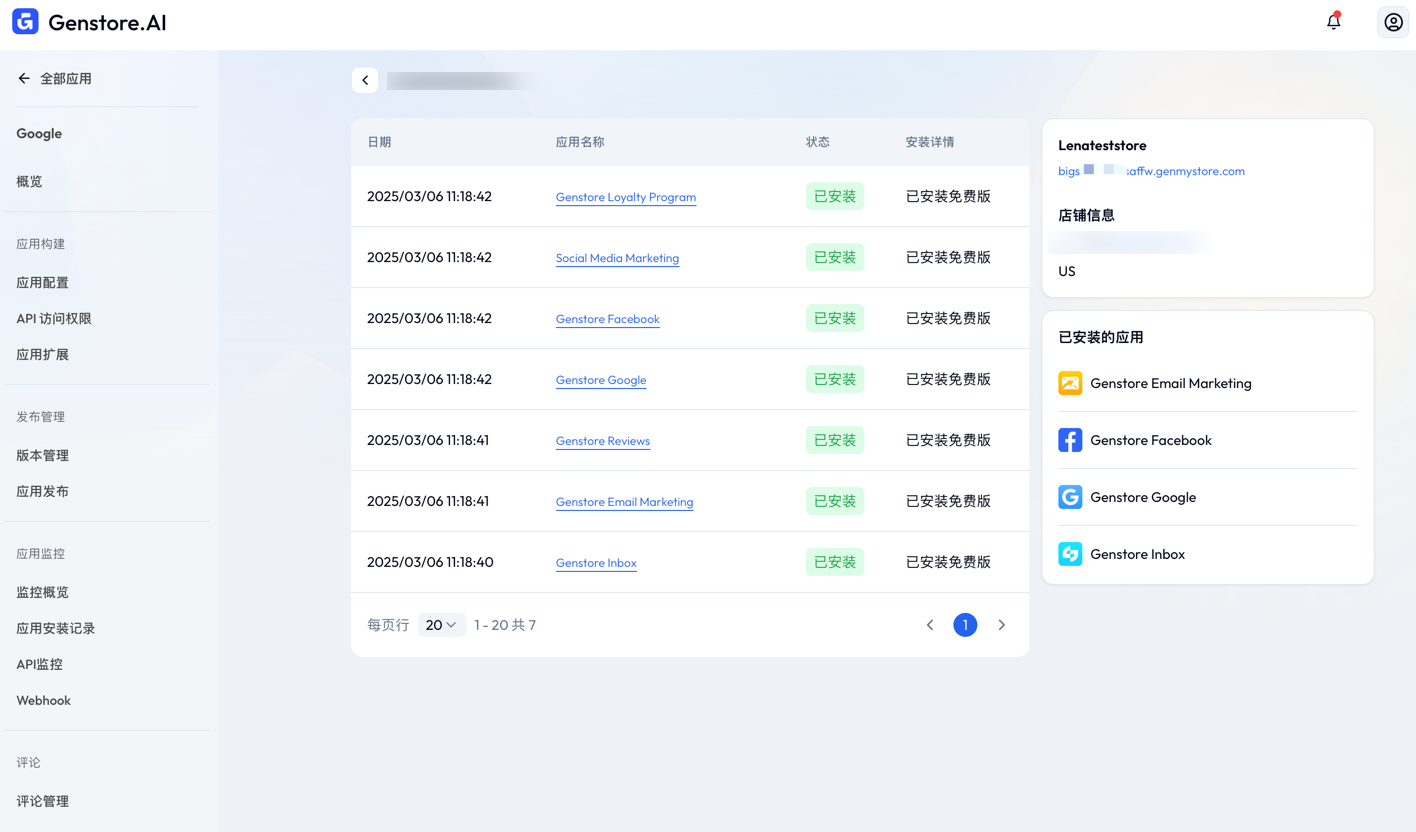Click the back arrow beside 全部应用

[x=24, y=78]
